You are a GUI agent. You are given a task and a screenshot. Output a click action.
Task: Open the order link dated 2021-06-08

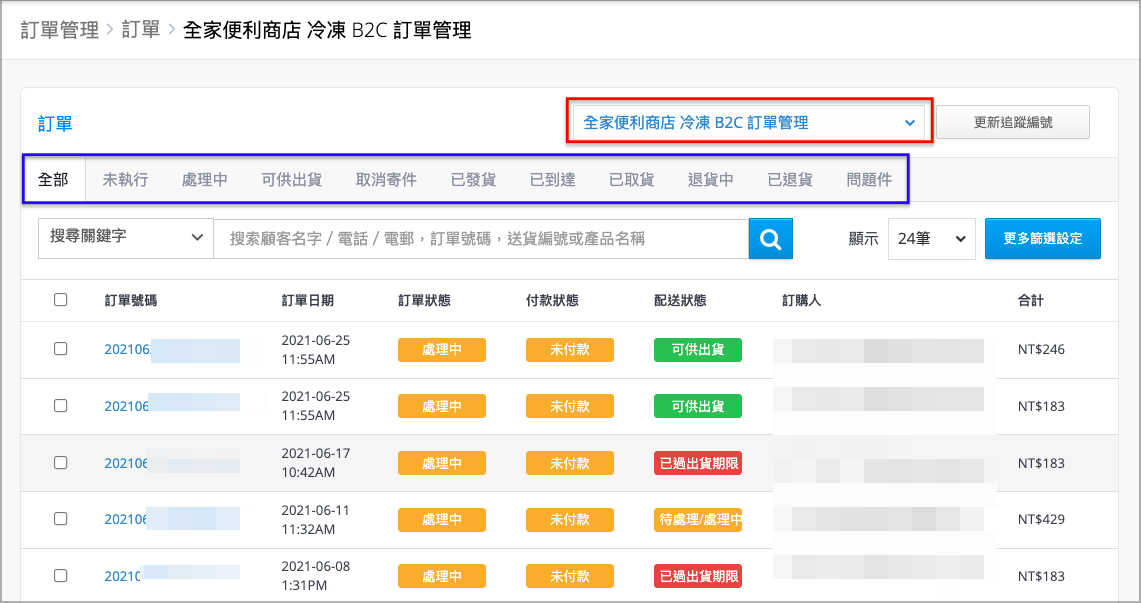pyautogui.click(x=123, y=576)
